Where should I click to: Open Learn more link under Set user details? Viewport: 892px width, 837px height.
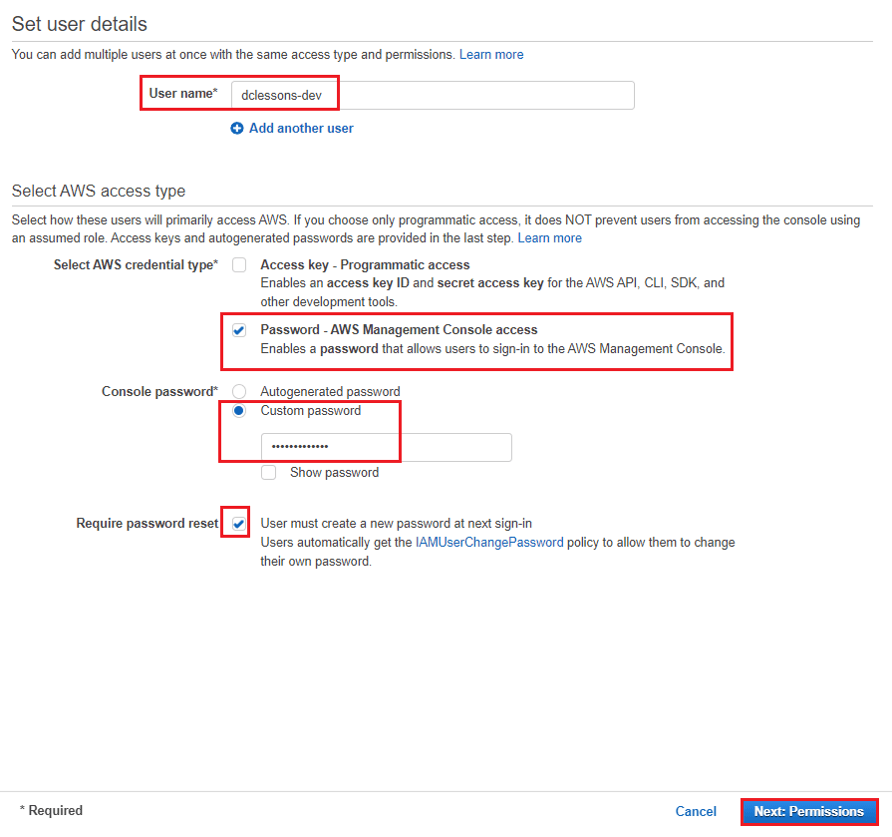point(491,55)
